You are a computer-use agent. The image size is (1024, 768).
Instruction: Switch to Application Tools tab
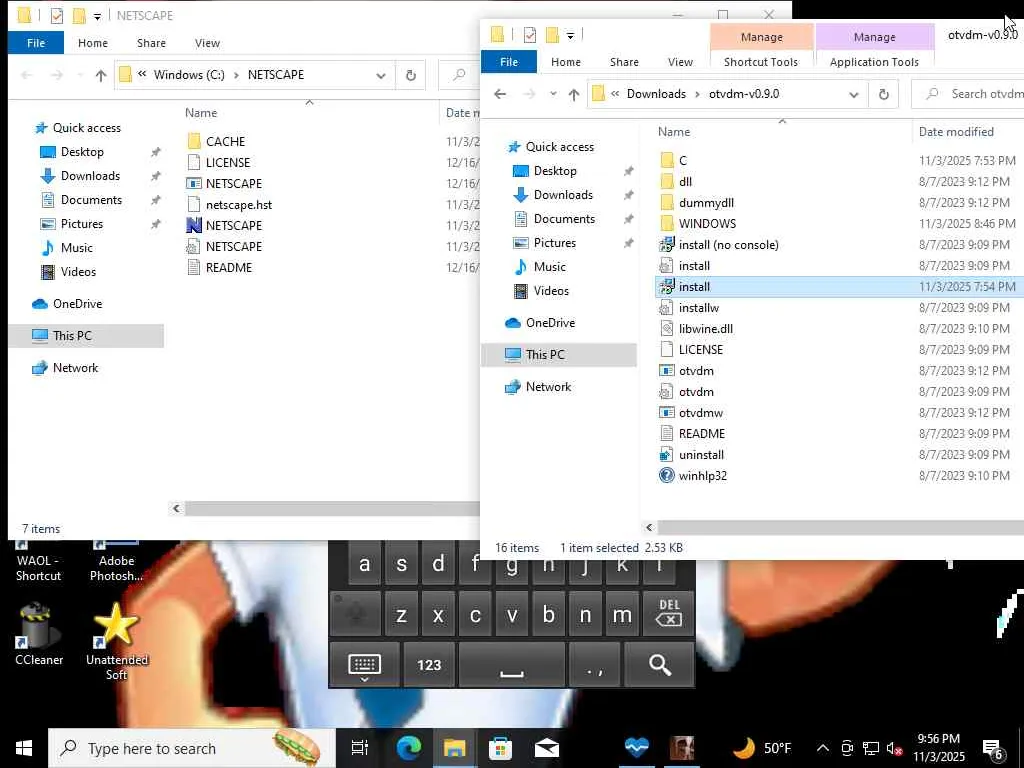coord(874,62)
